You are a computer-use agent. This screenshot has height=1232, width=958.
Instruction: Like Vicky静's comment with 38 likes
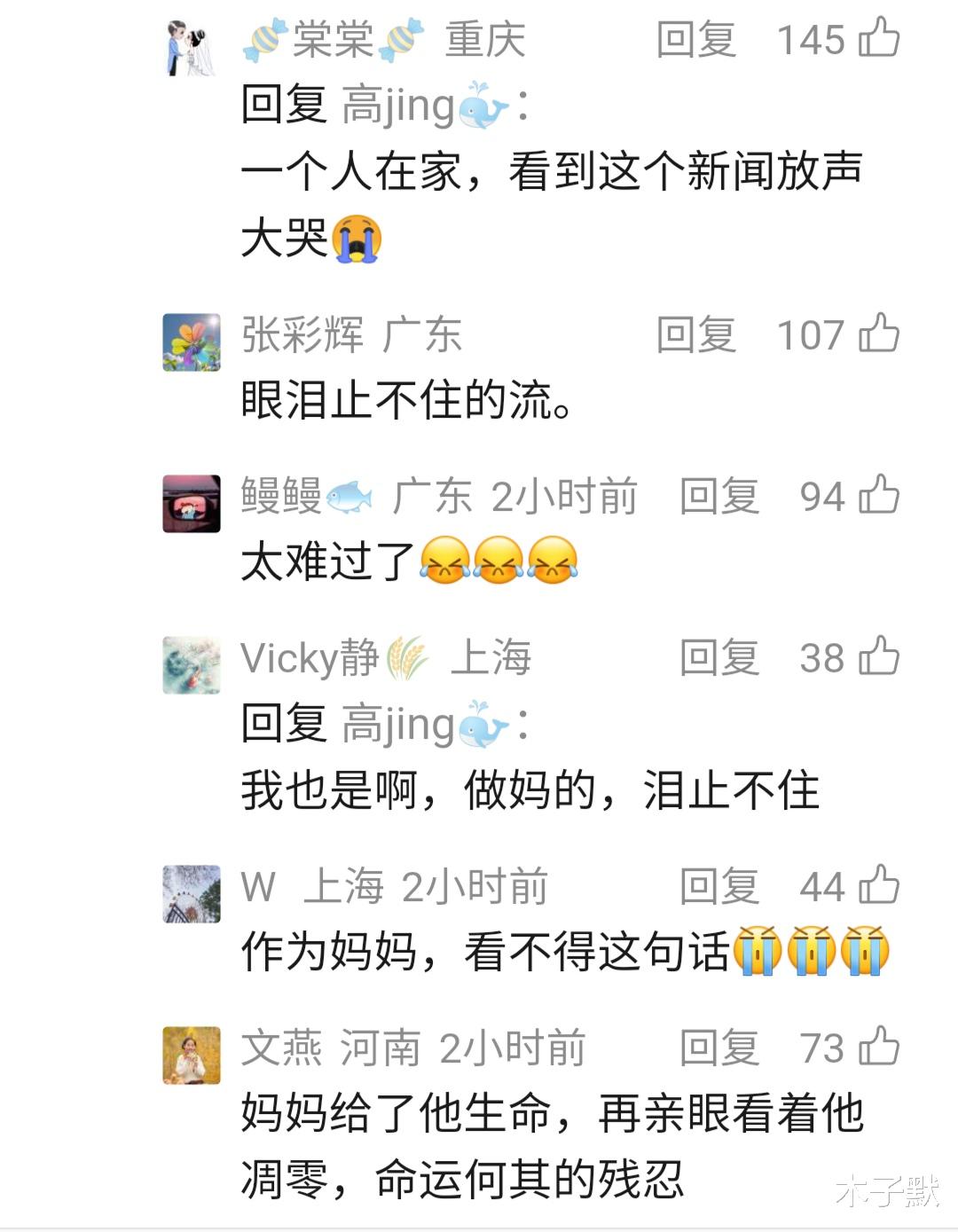point(879,656)
